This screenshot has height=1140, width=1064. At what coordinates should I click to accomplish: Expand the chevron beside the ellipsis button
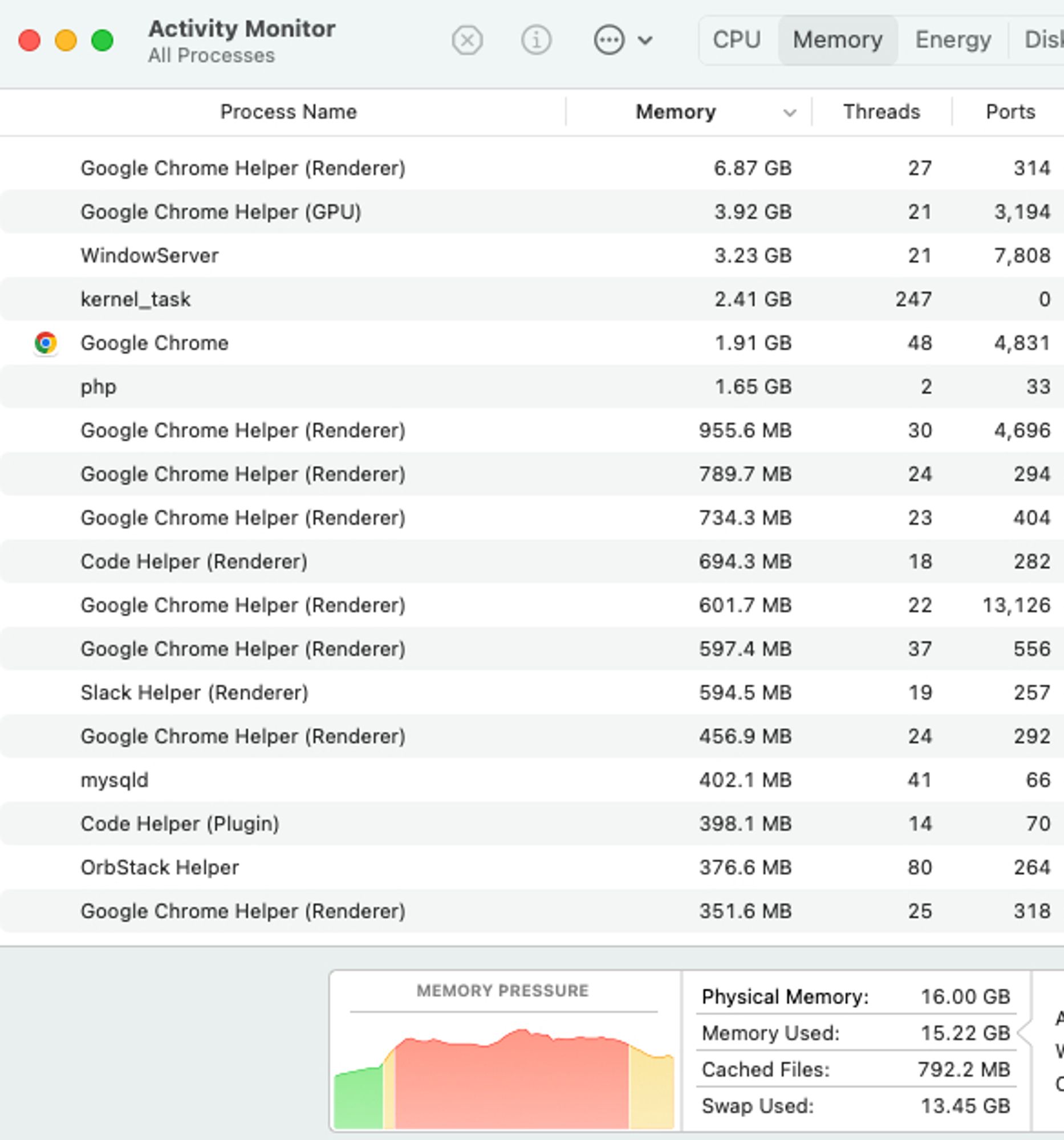click(645, 40)
